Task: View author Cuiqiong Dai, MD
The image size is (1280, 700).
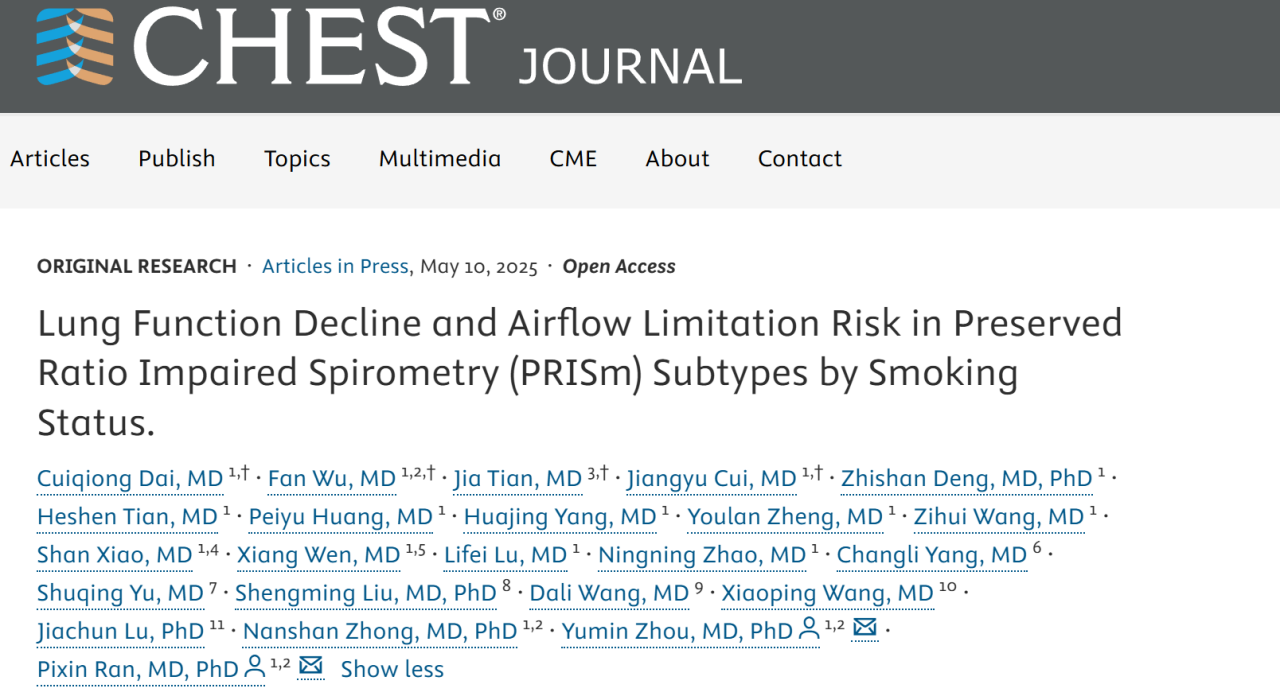Action: pyautogui.click(x=130, y=479)
